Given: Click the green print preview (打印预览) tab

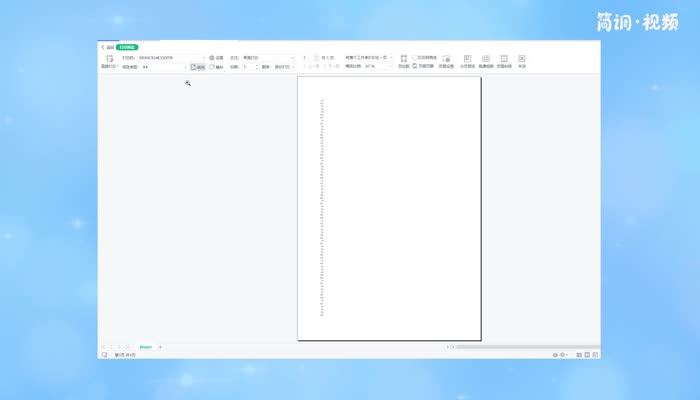Looking at the screenshot, I should (x=128, y=47).
